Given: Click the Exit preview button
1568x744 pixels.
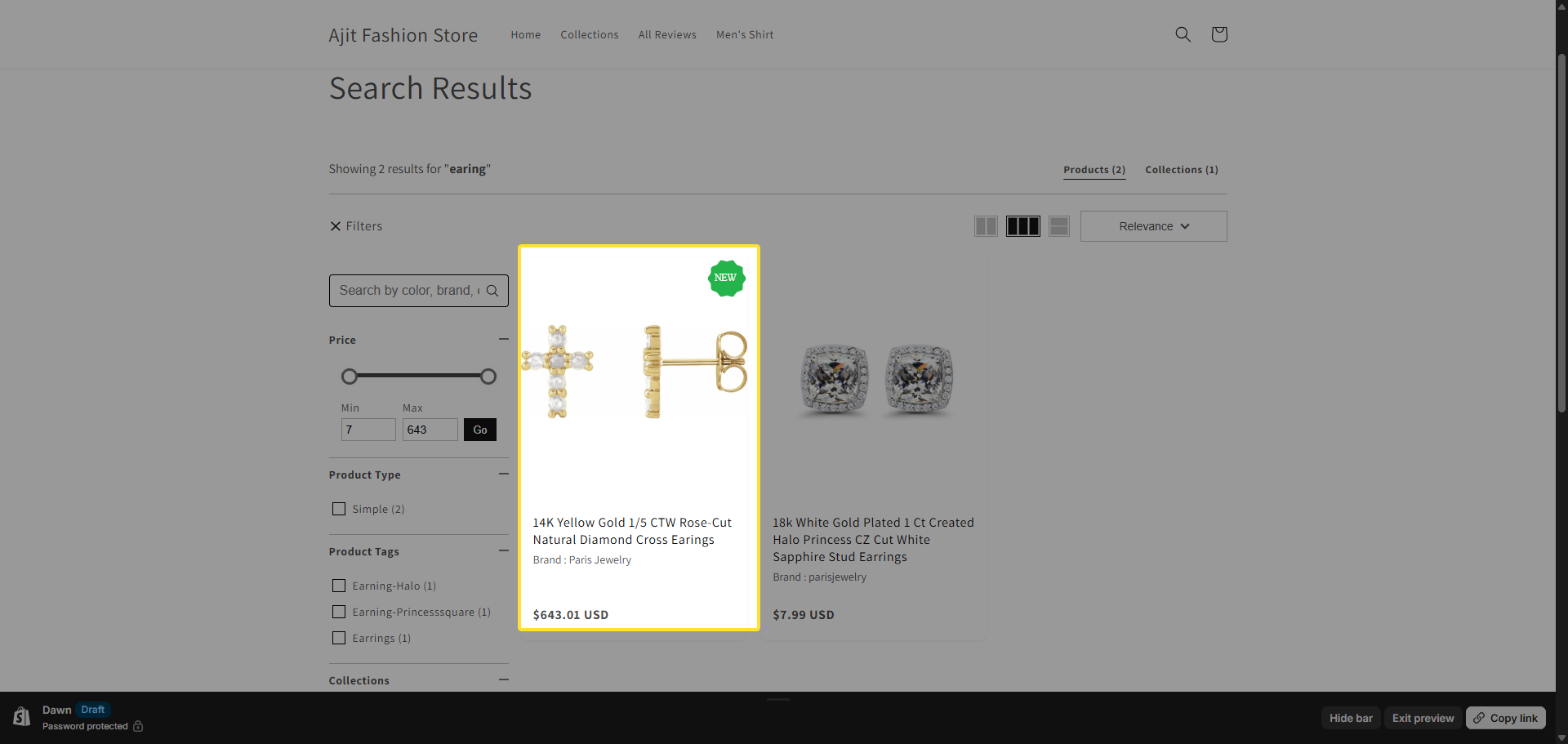Looking at the screenshot, I should coord(1423,718).
